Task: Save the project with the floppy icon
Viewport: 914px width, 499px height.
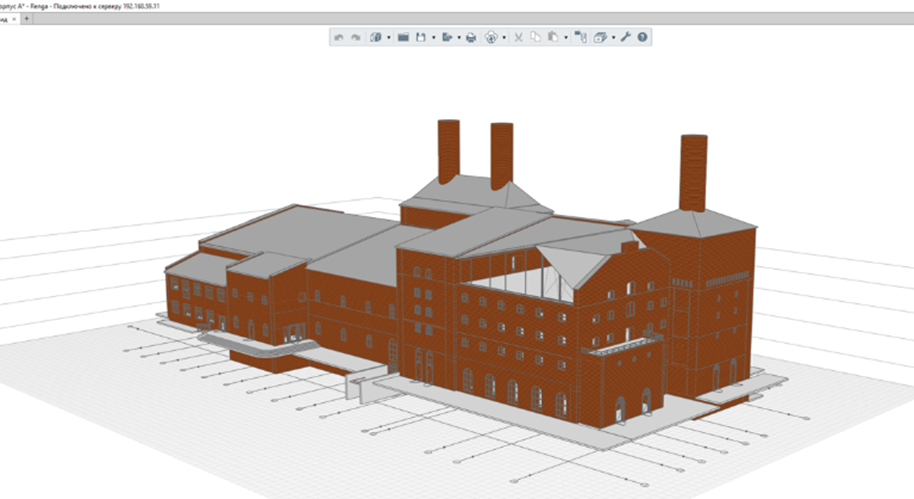Action: (x=420, y=37)
